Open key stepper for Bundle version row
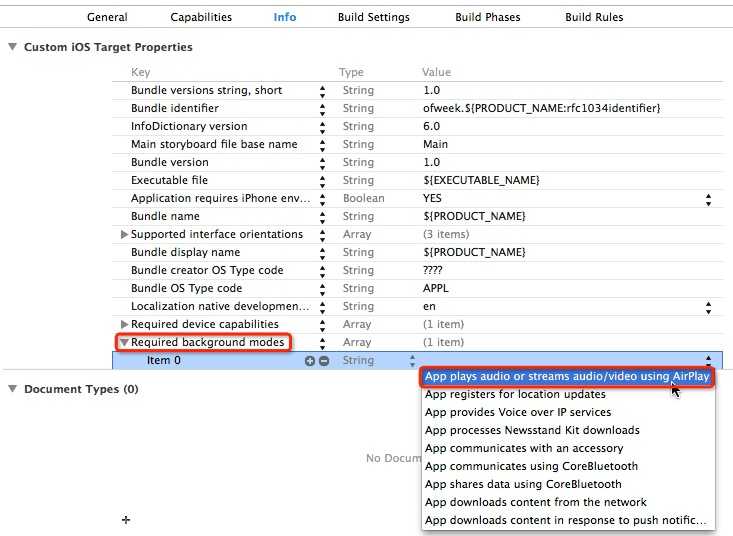 coord(323,163)
